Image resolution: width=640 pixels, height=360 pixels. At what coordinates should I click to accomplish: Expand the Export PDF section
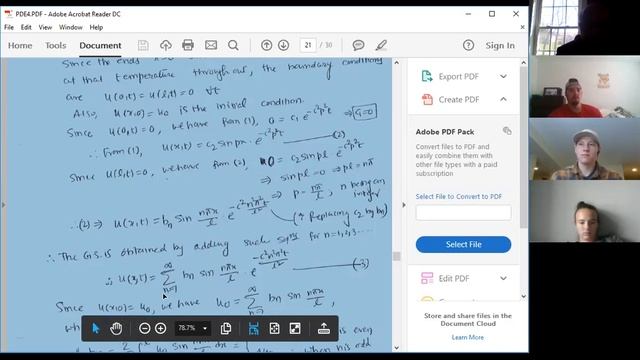coord(503,76)
